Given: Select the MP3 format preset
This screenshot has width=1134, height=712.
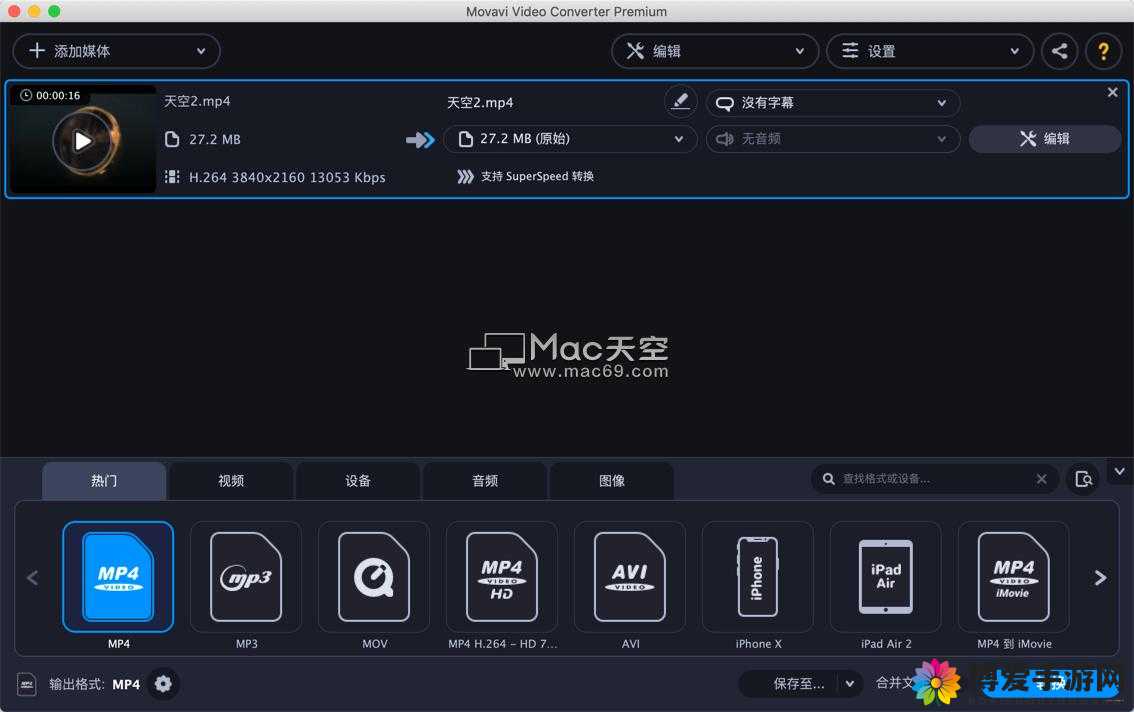Looking at the screenshot, I should [246, 577].
